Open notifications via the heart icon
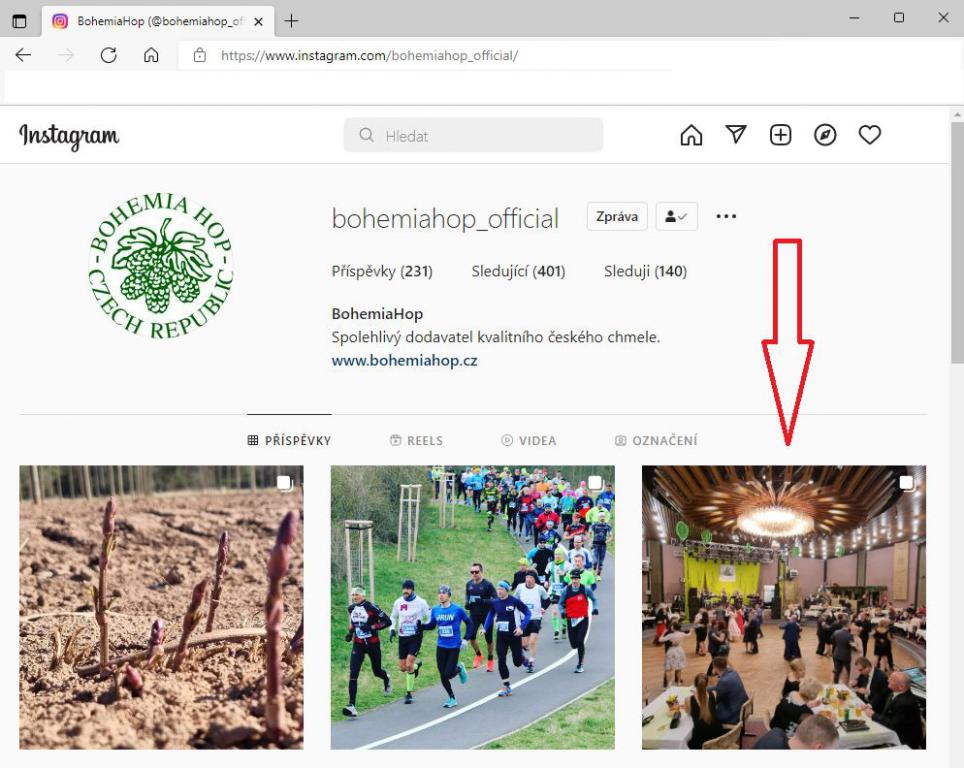Image resolution: width=964 pixels, height=768 pixels. pyautogui.click(x=869, y=134)
